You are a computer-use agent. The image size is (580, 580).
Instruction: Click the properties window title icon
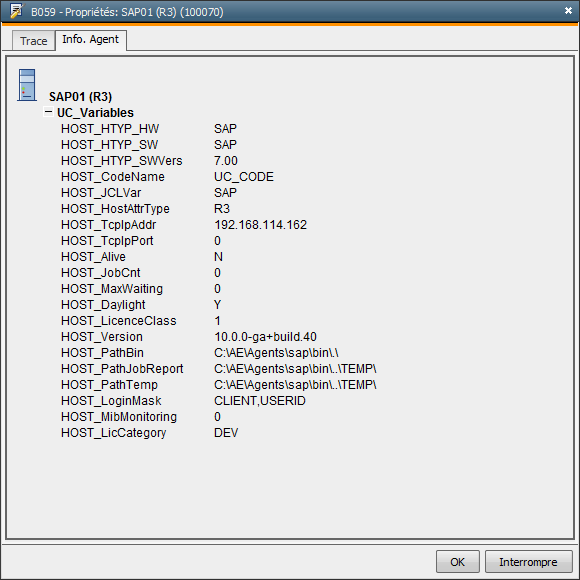16,11
